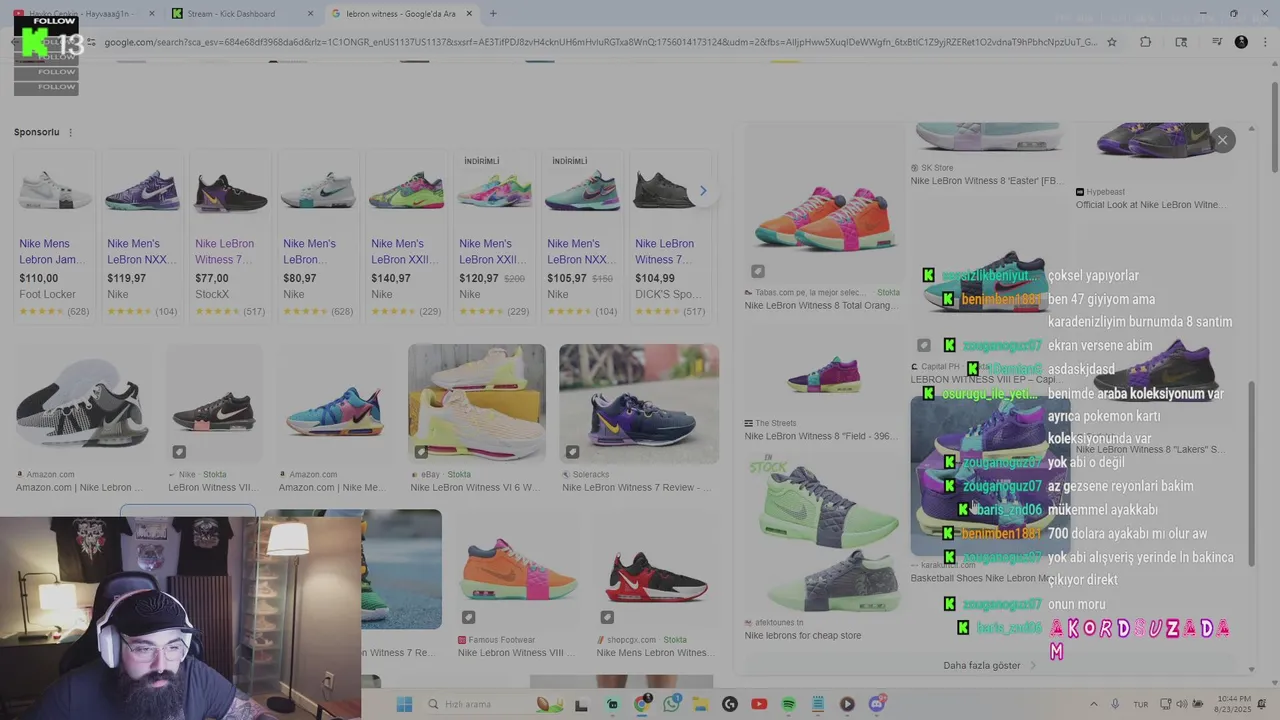Switch to the Stream - Kick Dashboard tab

(232, 14)
